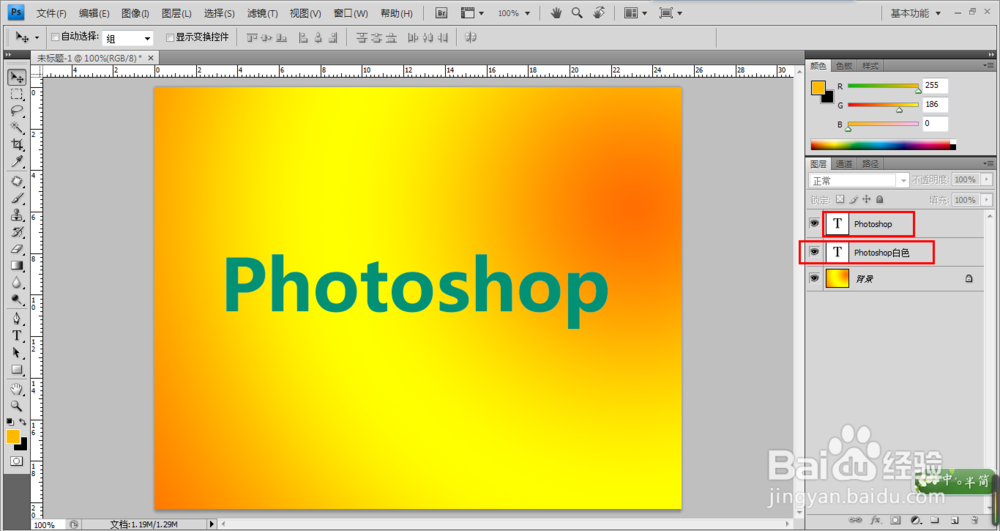This screenshot has width=1000, height=531.
Task: Select the Crop tool
Action: [17, 145]
